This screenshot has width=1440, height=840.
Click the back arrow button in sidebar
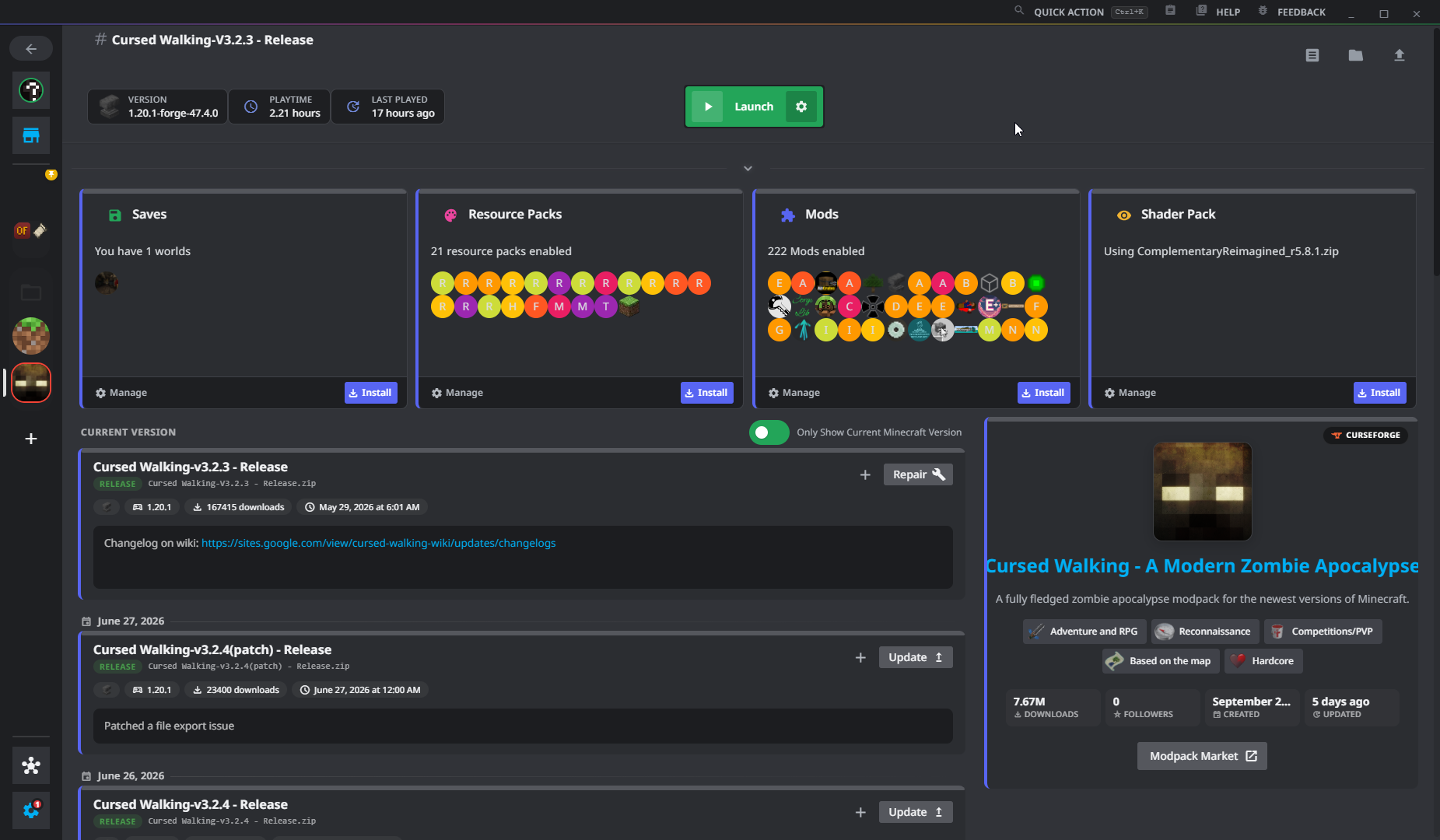(31, 49)
